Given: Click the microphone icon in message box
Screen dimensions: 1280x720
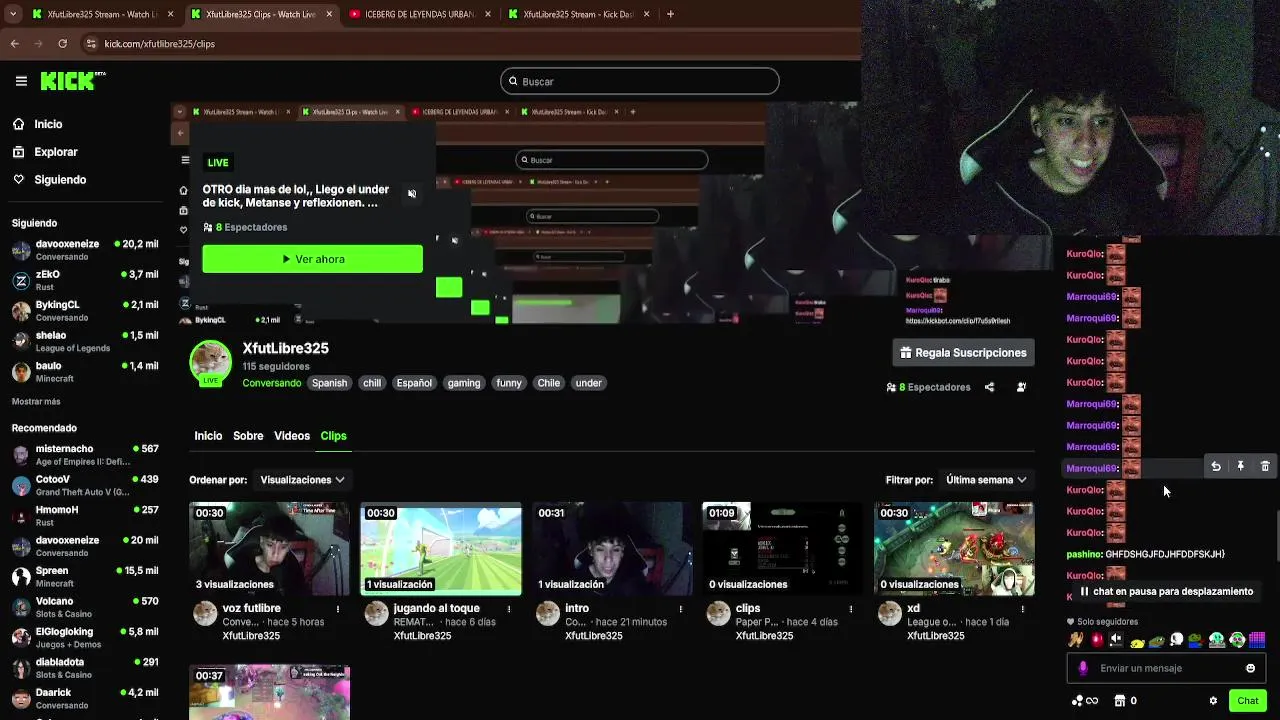Looking at the screenshot, I should 1083,668.
